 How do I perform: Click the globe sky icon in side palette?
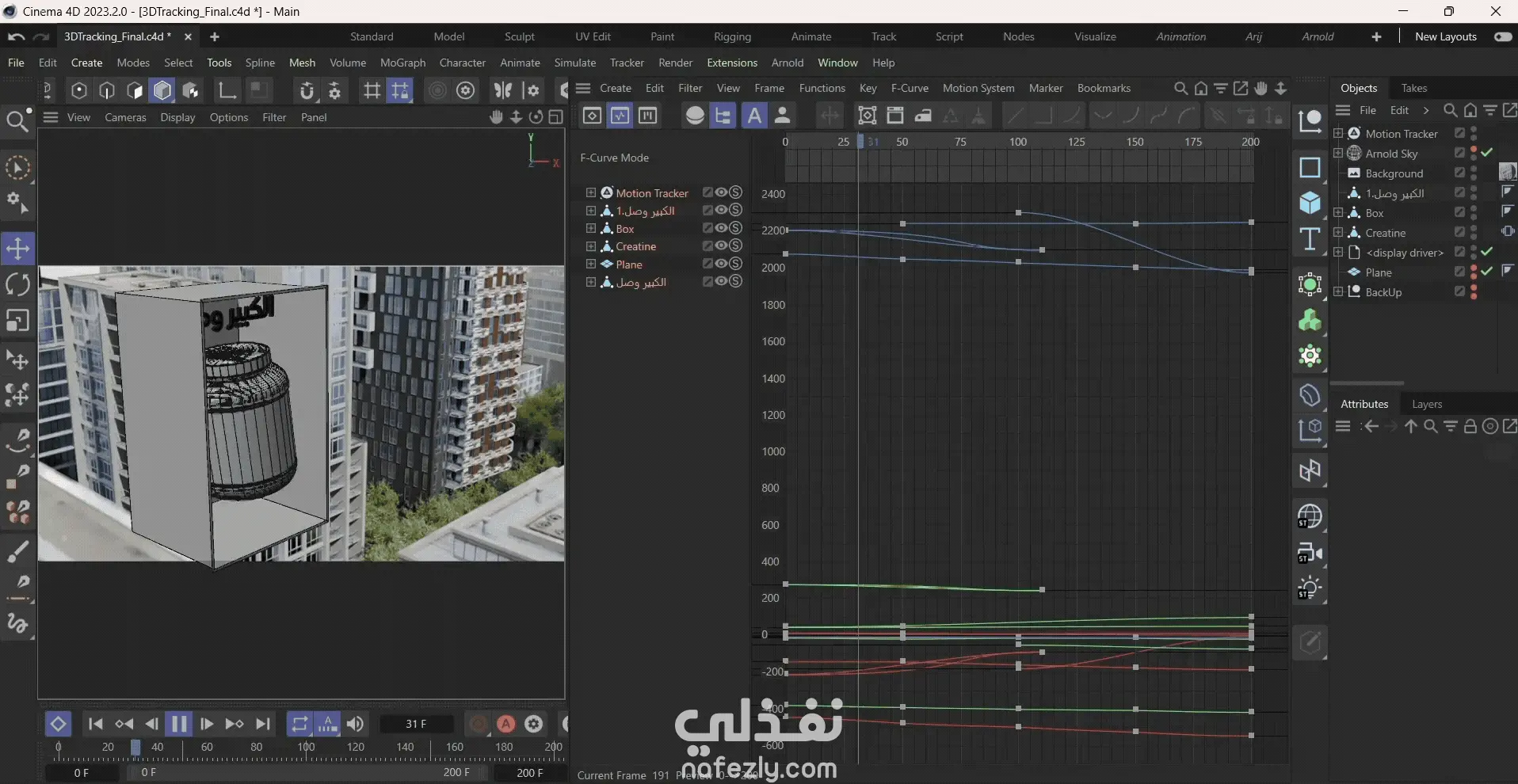1310,516
